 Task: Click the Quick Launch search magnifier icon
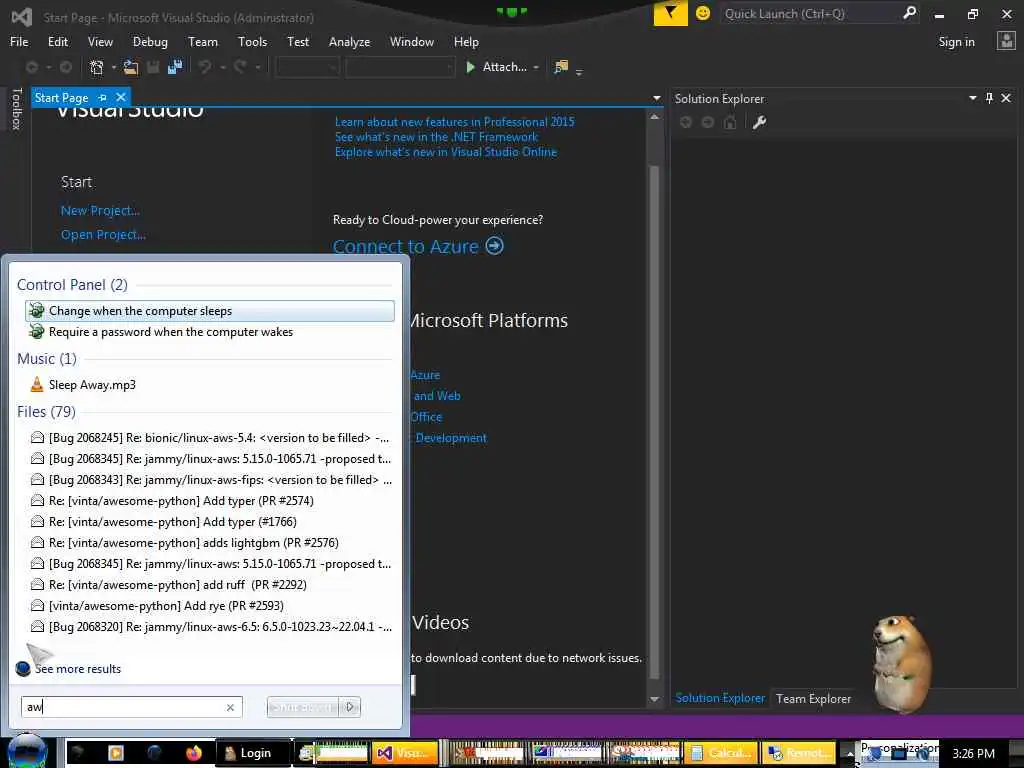[909, 13]
